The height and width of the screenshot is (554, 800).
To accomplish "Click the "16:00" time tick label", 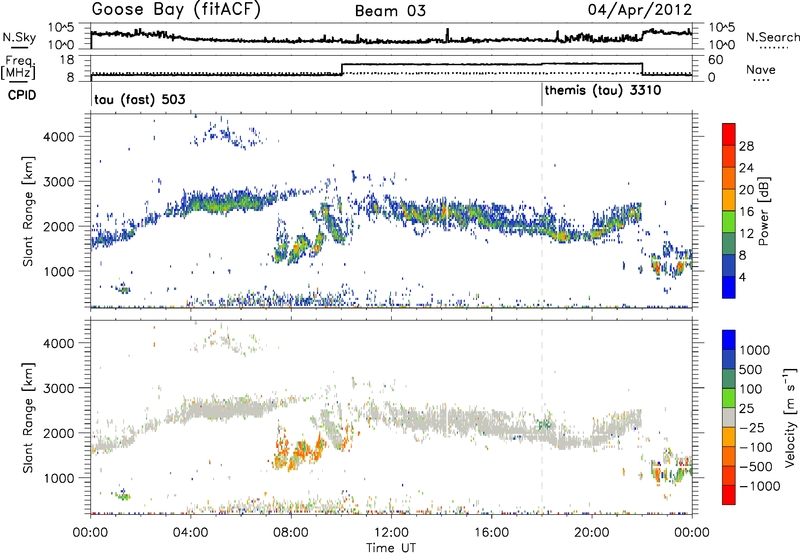I will [491, 533].
